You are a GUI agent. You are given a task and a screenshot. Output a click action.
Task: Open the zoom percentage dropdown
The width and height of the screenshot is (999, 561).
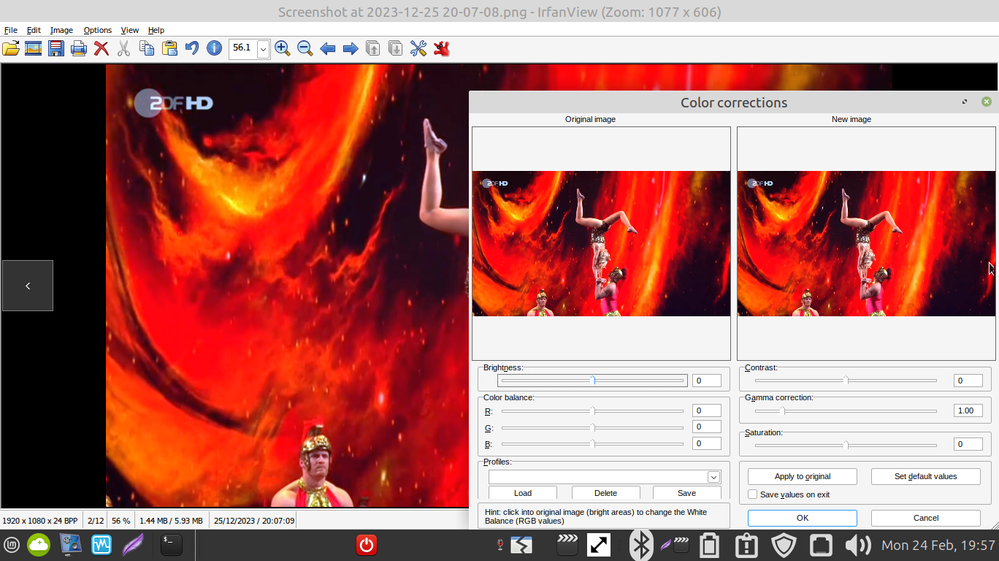tap(264, 48)
